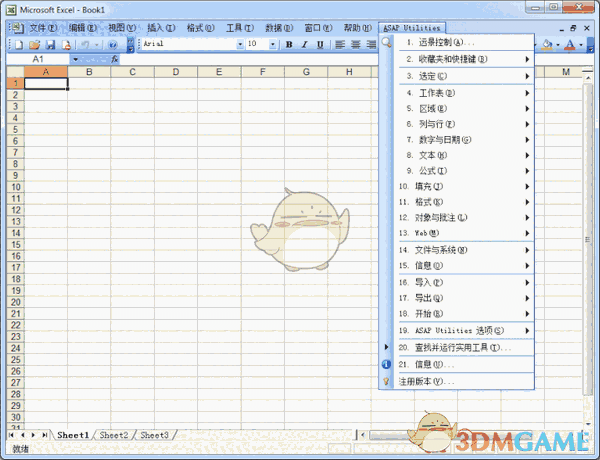Select 注册版本 menu entry

[x=464, y=381]
